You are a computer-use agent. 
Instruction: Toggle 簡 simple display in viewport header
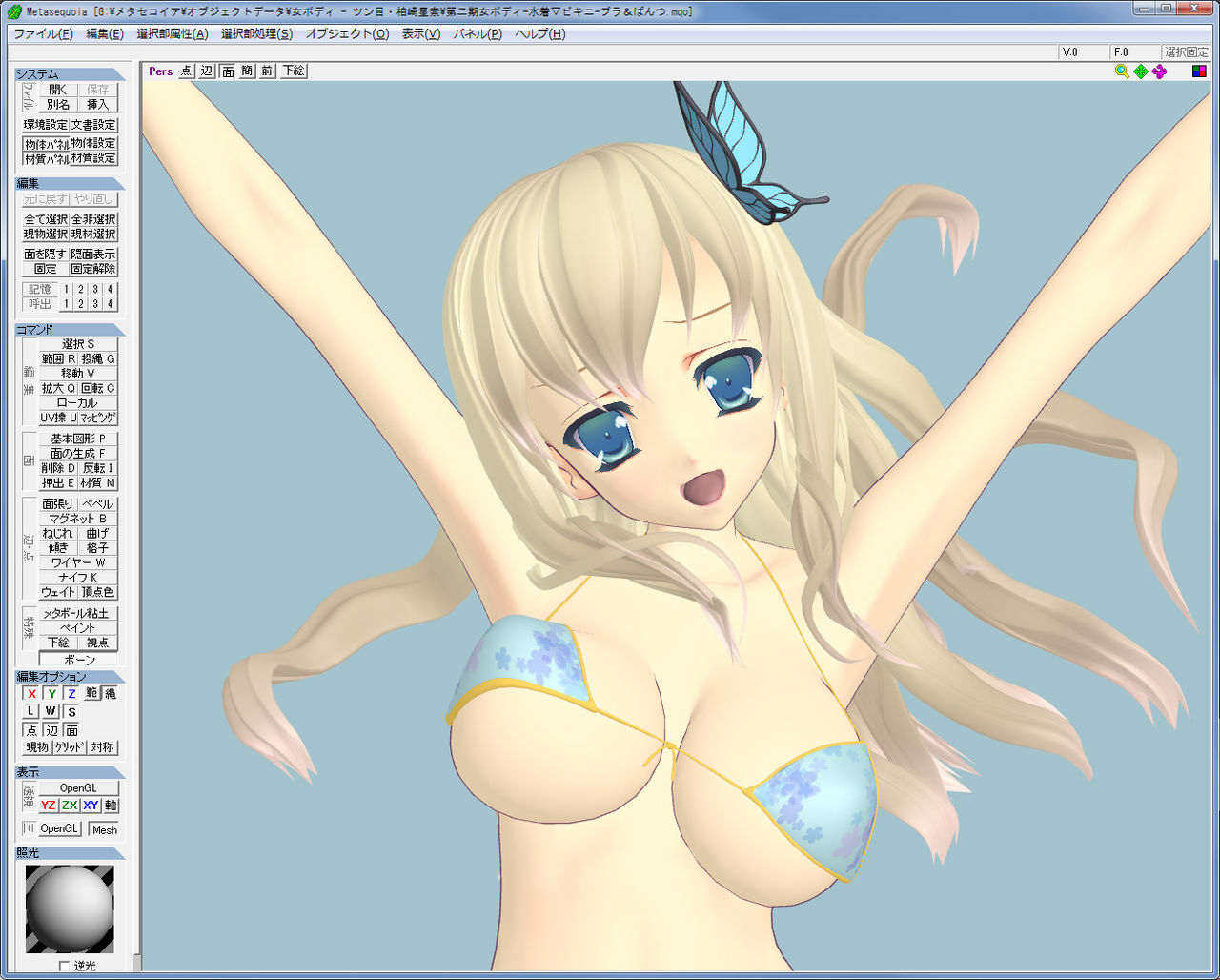click(247, 71)
